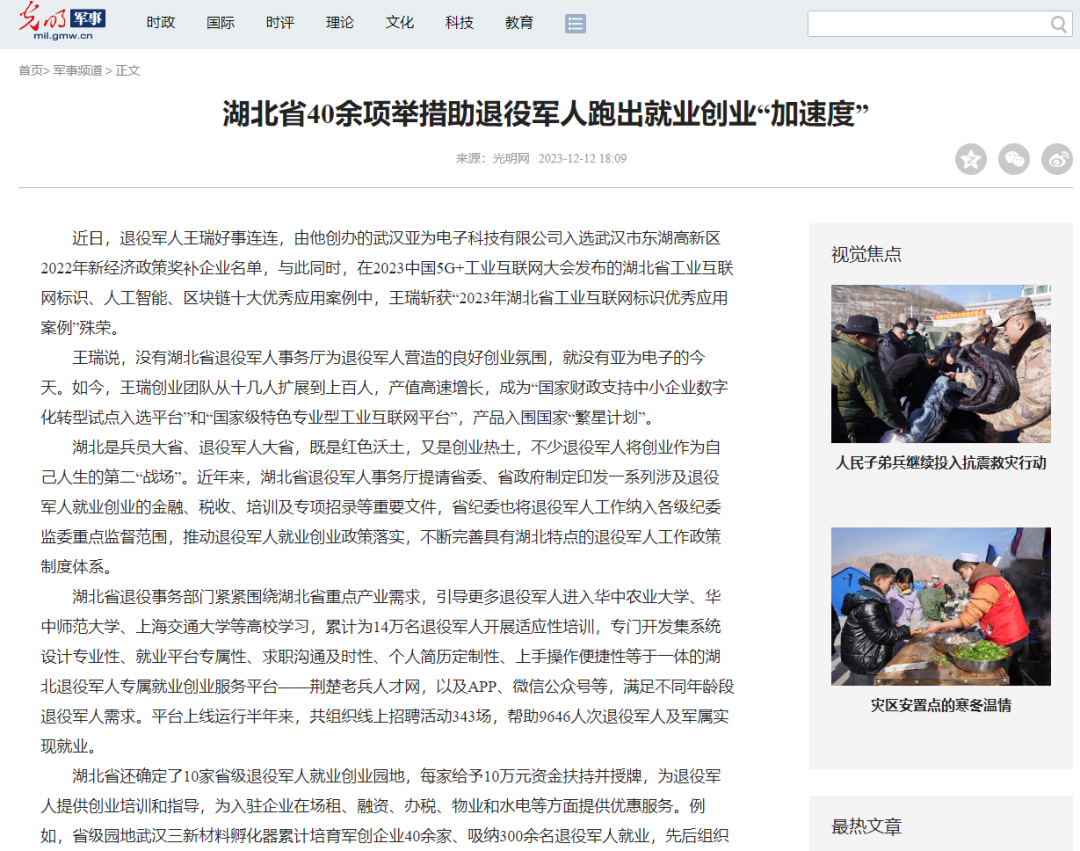This screenshot has width=1080, height=851.
Task: Go to 时评 section
Action: (x=280, y=23)
